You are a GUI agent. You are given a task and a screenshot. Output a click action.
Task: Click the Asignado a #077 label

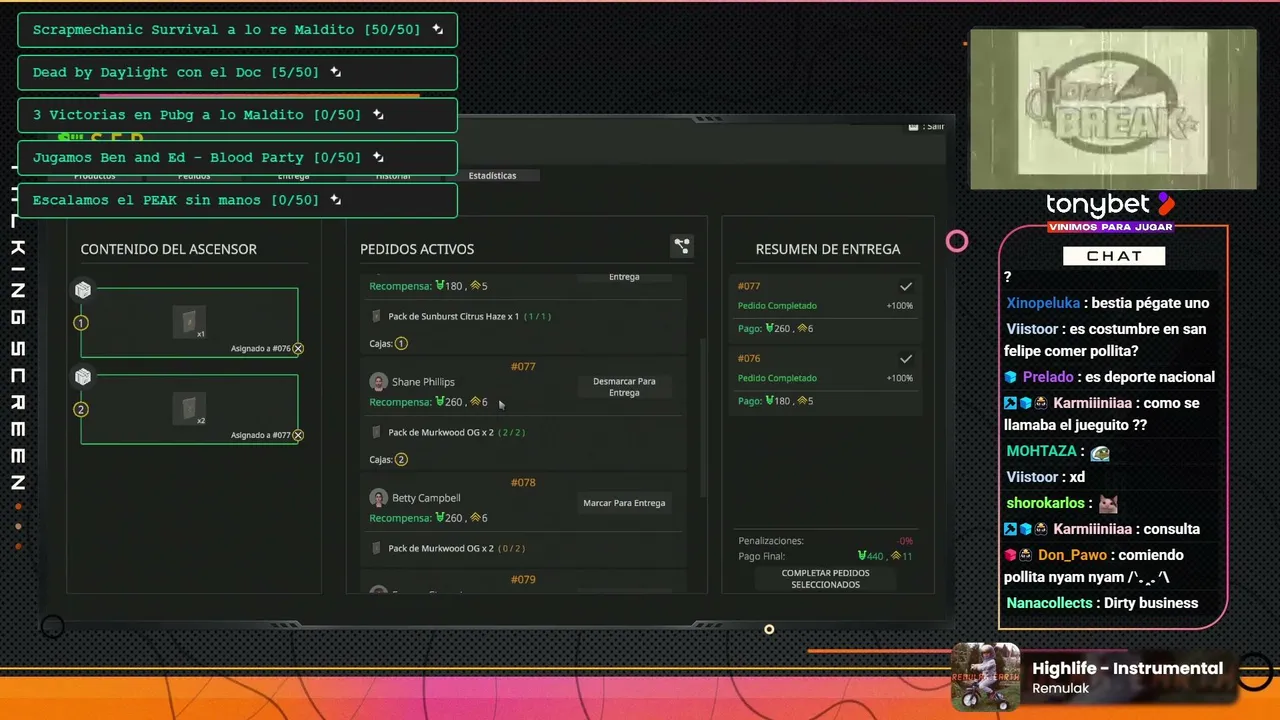pyautogui.click(x=260, y=435)
